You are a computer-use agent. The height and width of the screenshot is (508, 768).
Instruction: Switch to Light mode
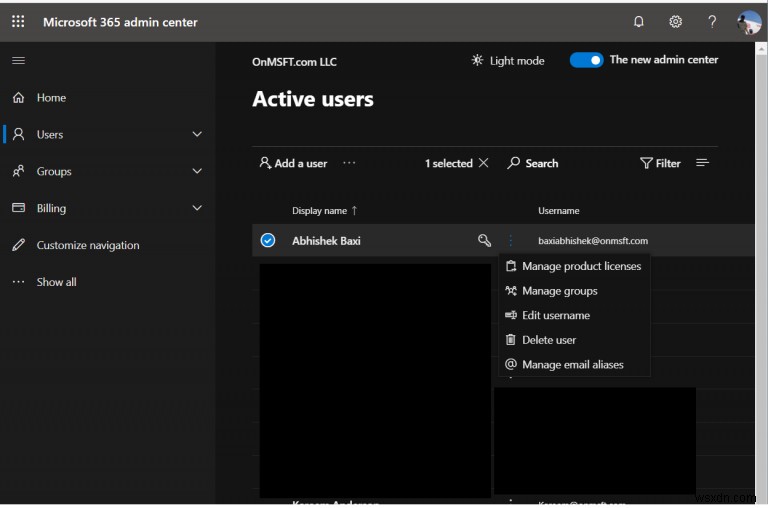[508, 61]
